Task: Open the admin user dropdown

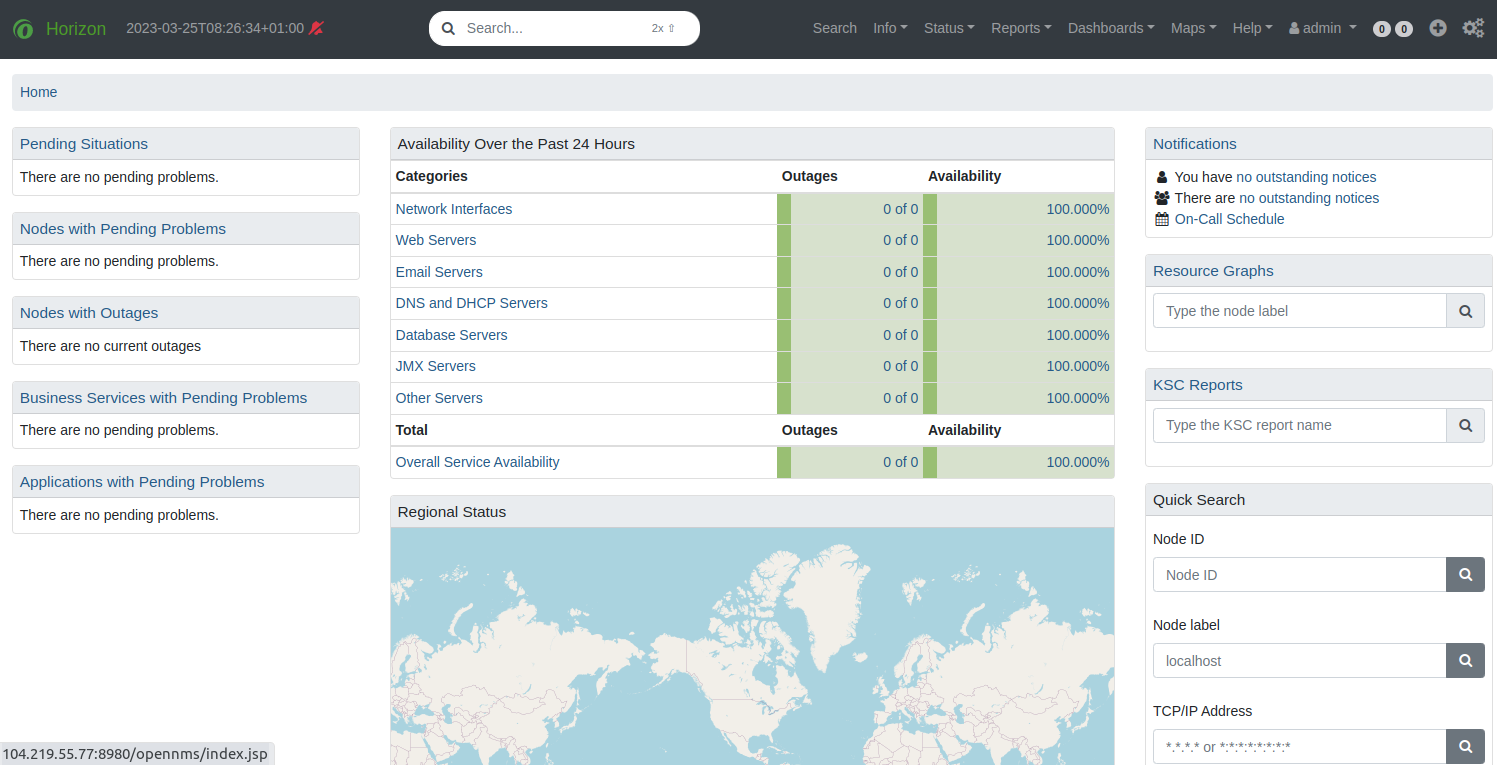Action: pyautogui.click(x=1322, y=28)
